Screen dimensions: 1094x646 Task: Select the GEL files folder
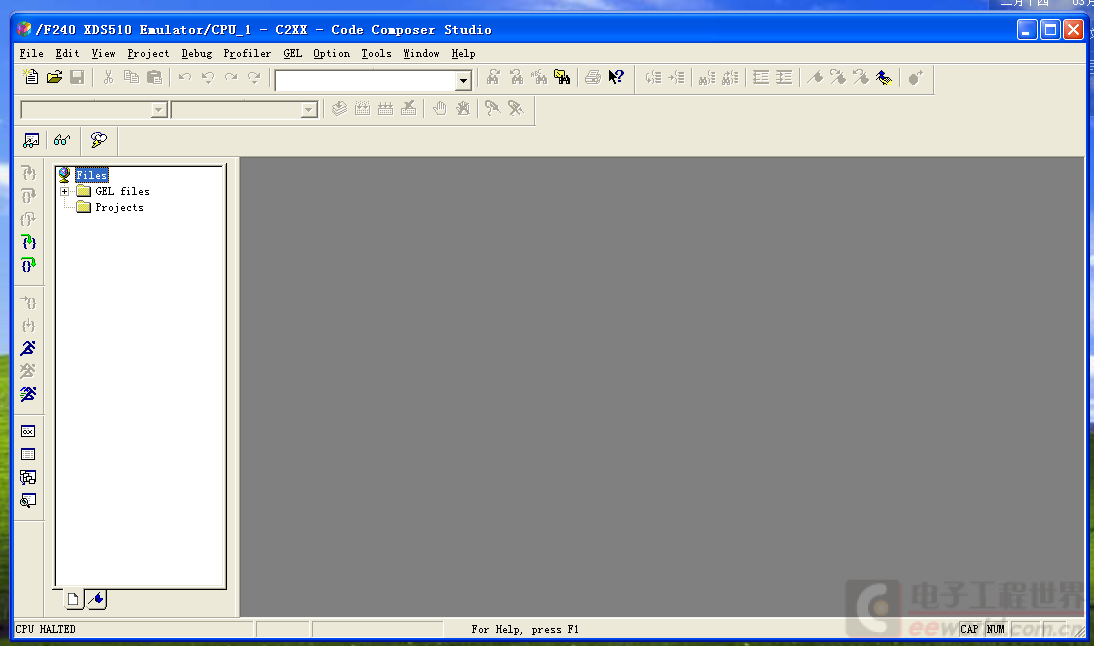pyautogui.click(x=122, y=191)
